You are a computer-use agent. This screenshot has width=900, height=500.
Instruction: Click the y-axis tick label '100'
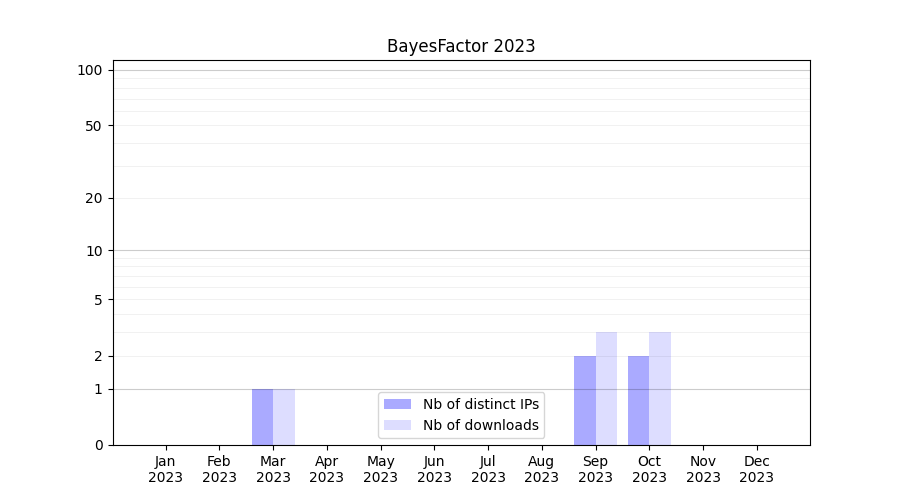tap(90, 70)
